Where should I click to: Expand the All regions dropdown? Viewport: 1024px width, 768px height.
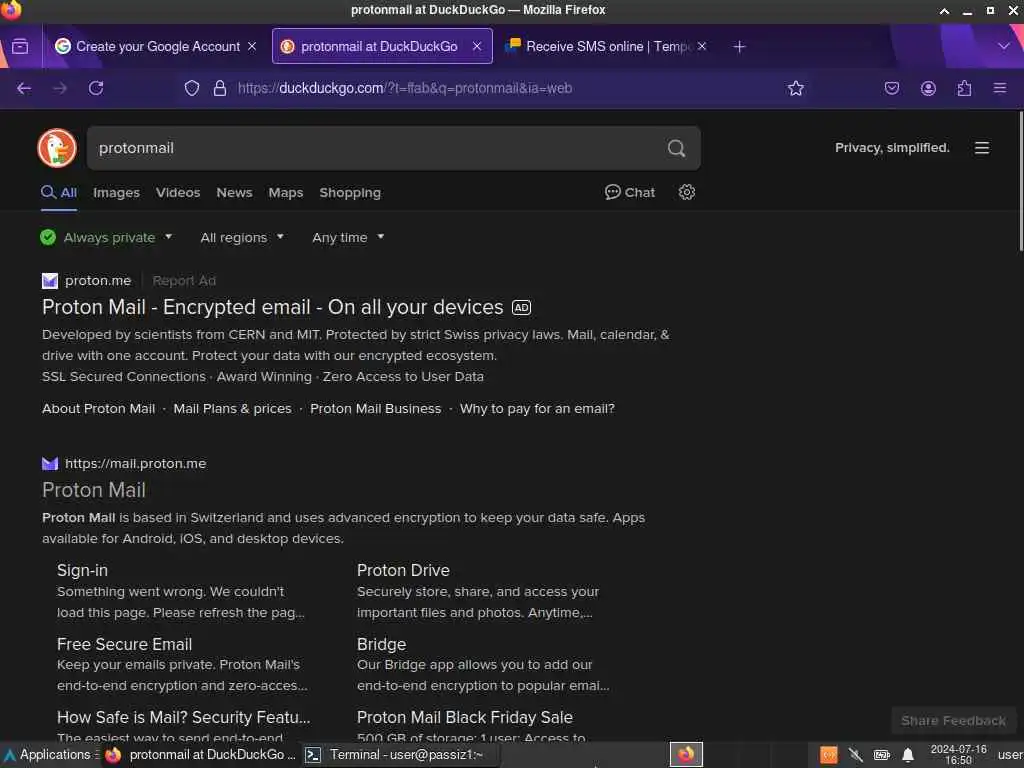pos(242,238)
